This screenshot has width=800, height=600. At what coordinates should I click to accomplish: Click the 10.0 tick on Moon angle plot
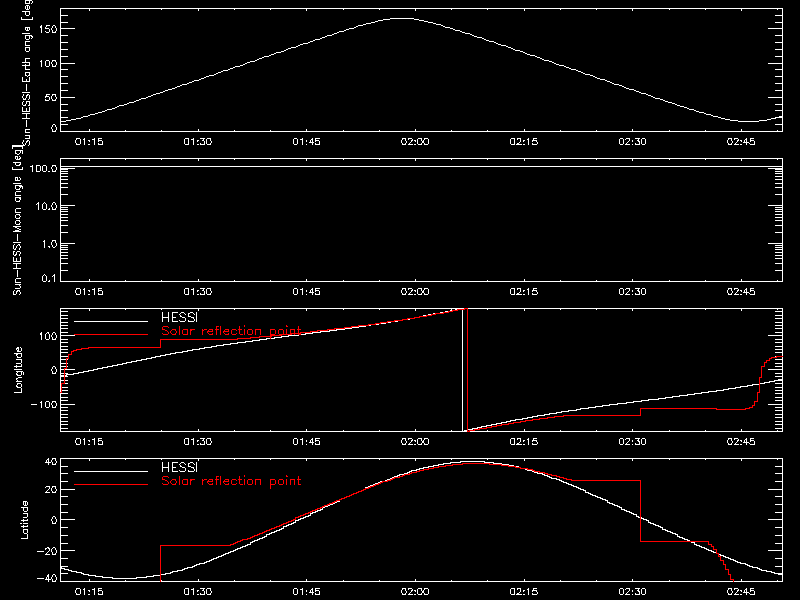point(46,206)
